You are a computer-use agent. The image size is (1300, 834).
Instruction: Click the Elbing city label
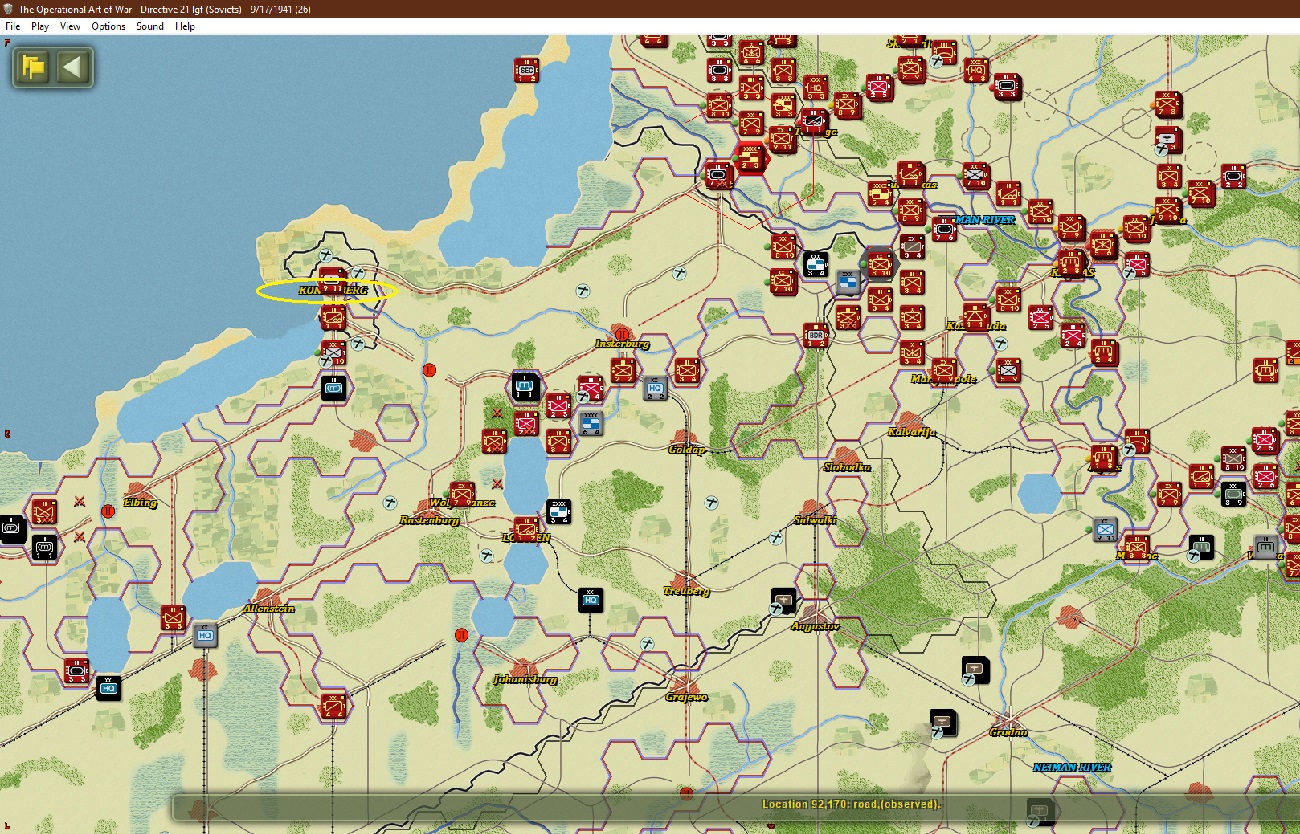140,502
